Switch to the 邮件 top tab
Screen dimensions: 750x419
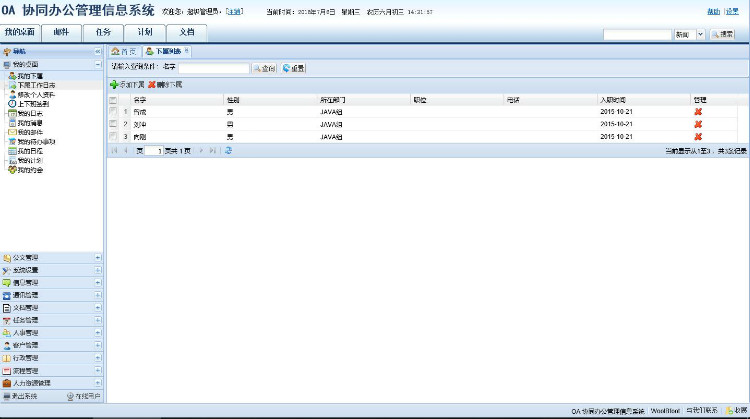[x=62, y=32]
